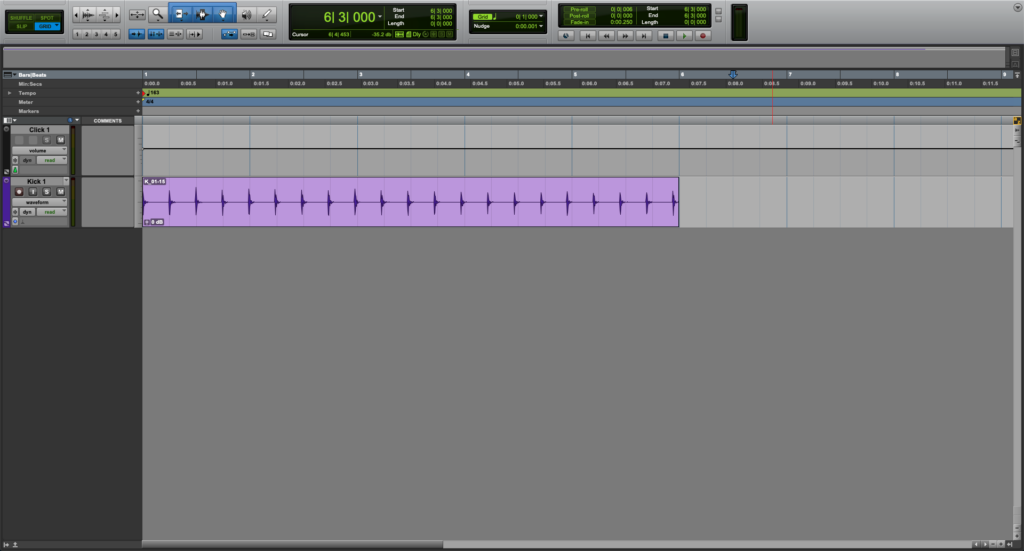Mute the Click 1 track
The width and height of the screenshot is (1024, 551).
point(60,140)
